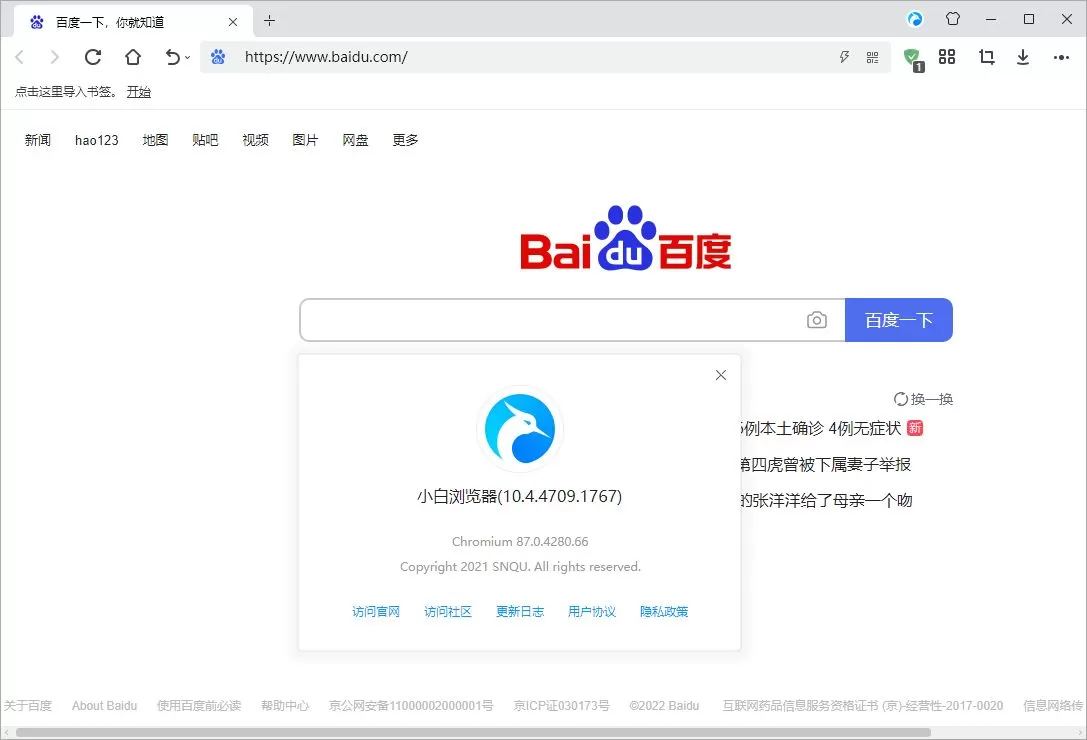This screenshot has width=1087, height=740.
Task: Click 换一换 to refresh trending topics
Action: [922, 398]
